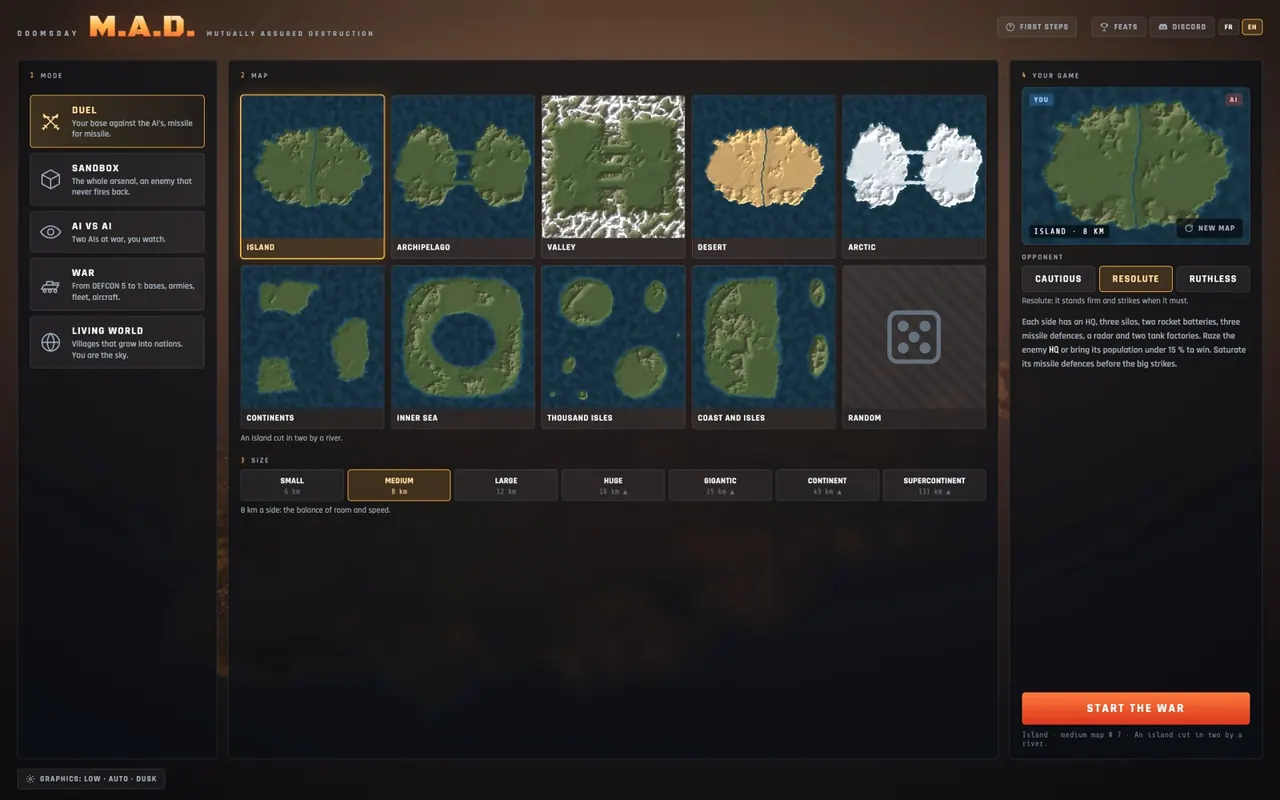This screenshot has width=1280, height=800.
Task: Click the Sandbox cube icon
Action: point(50,179)
